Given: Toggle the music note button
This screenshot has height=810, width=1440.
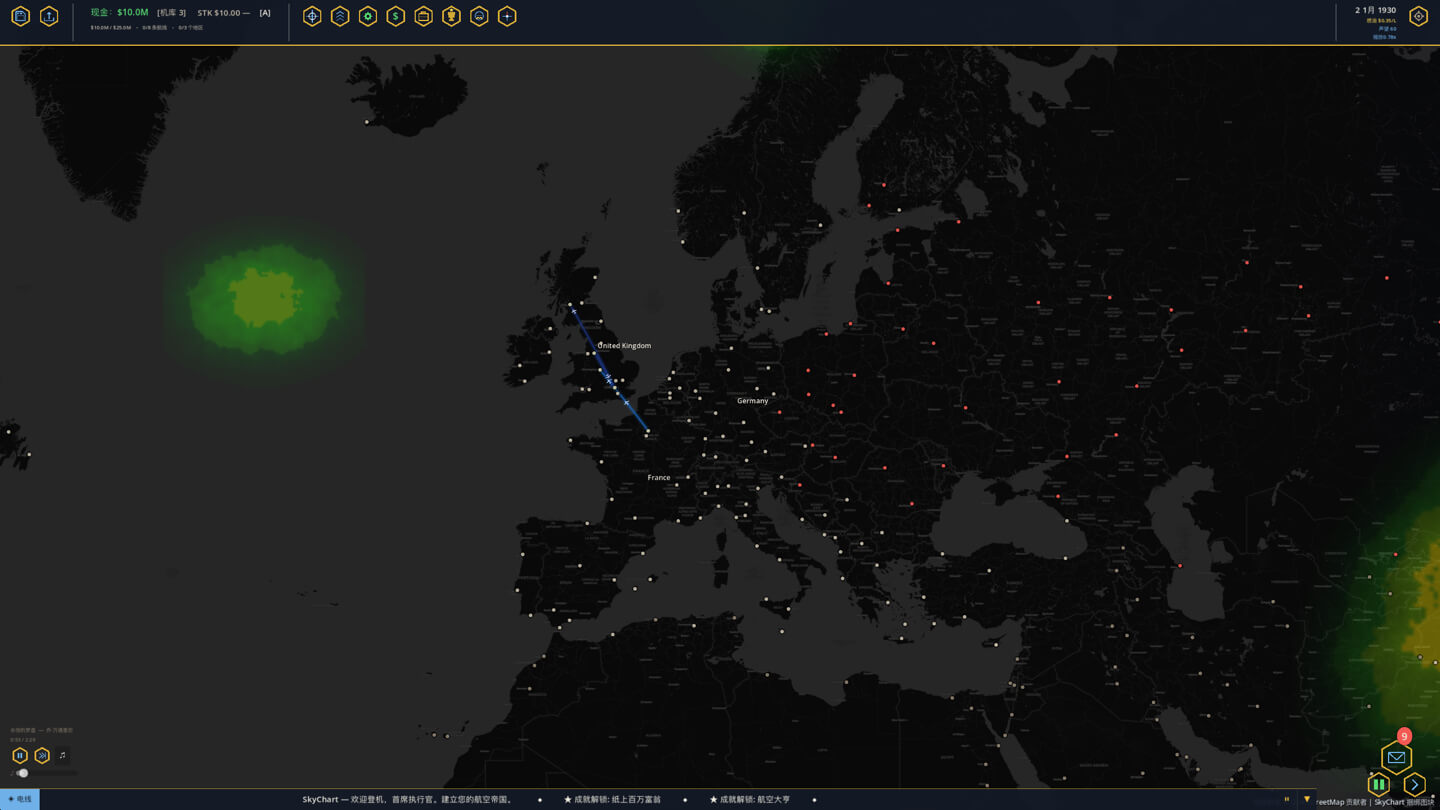Looking at the screenshot, I should point(62,756).
